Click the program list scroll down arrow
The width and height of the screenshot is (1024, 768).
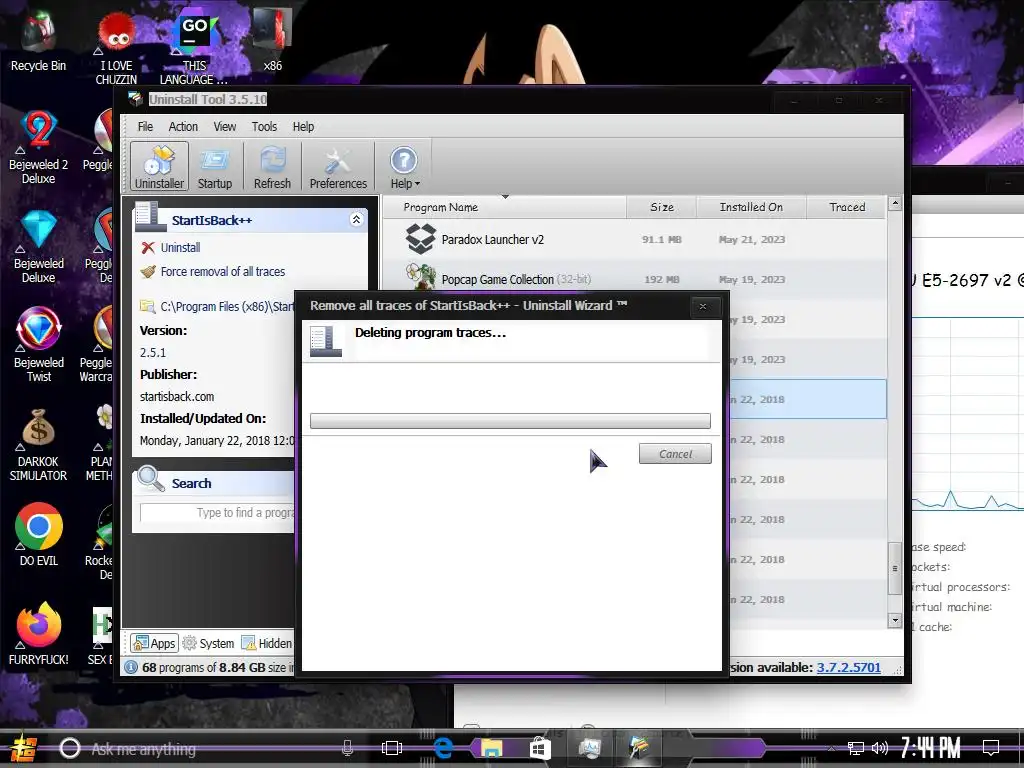(895, 620)
